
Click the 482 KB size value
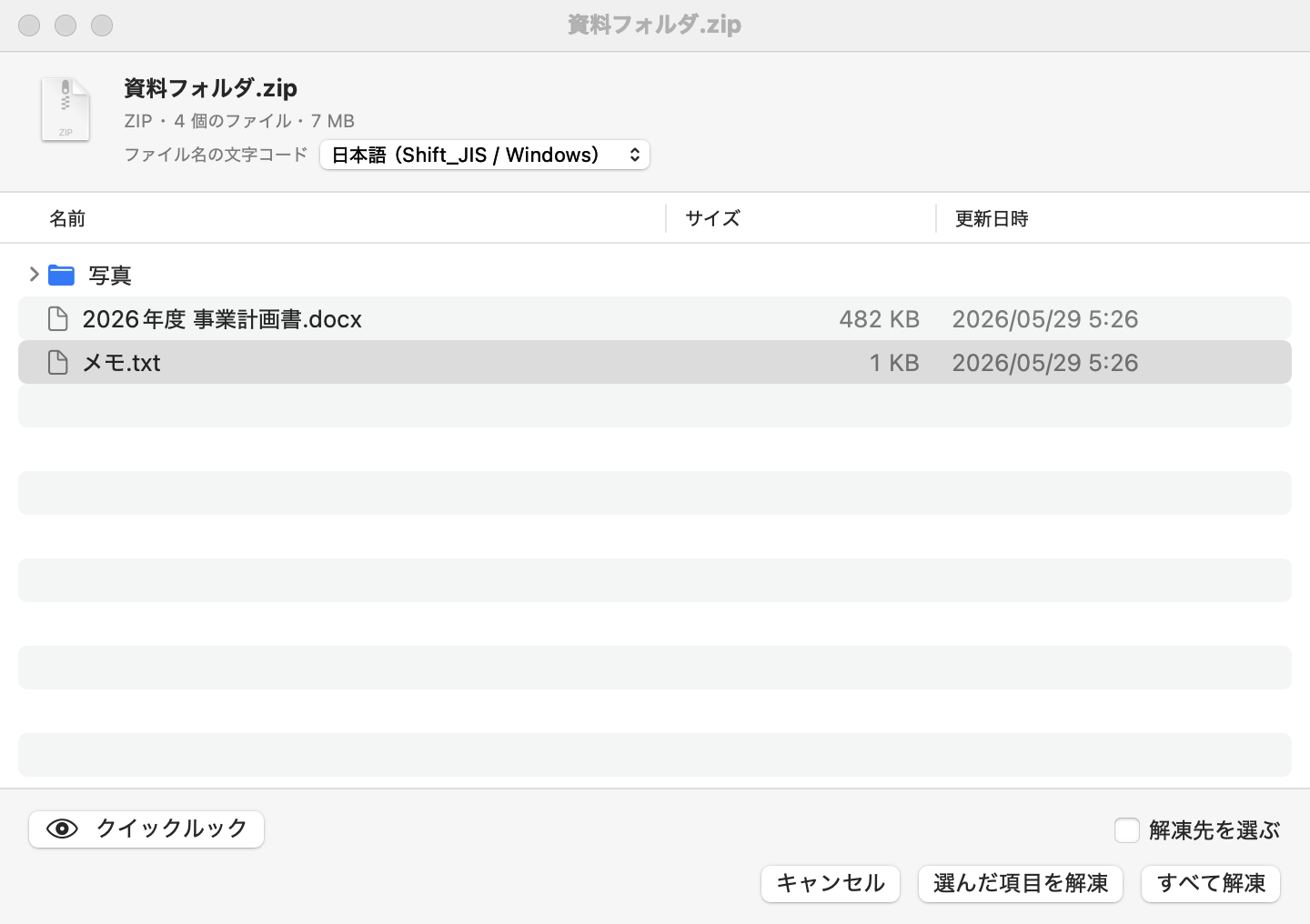(879, 319)
